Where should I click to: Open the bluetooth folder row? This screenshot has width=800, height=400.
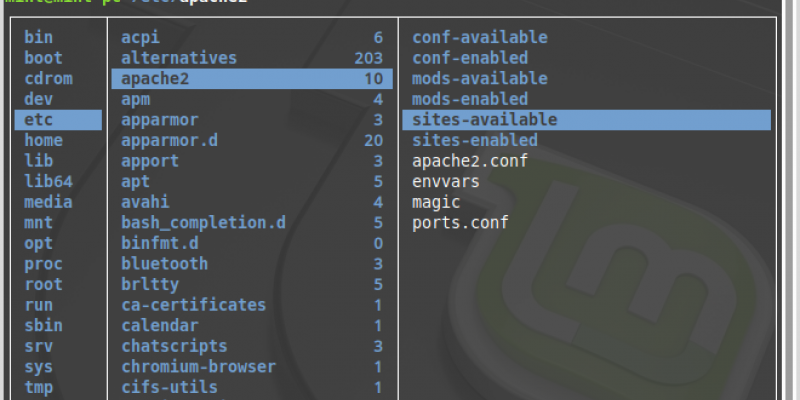click(252, 264)
